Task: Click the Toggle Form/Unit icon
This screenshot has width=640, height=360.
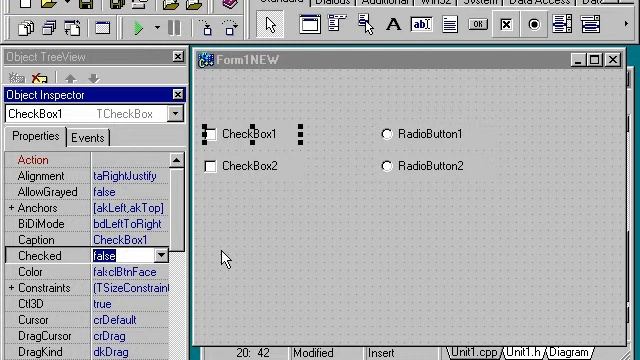Action: click(x=73, y=28)
